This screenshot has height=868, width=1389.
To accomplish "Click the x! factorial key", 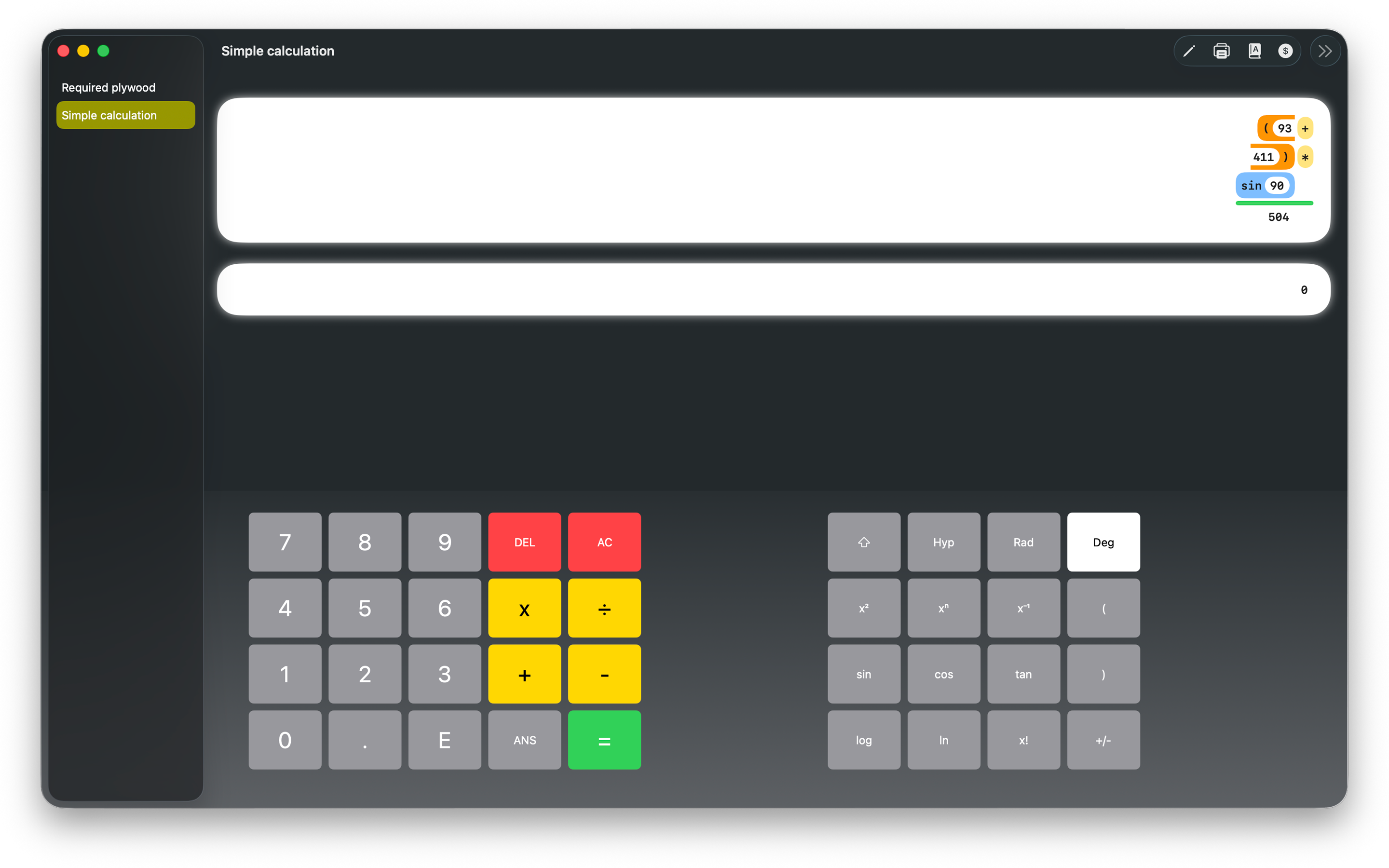I will click(1023, 740).
